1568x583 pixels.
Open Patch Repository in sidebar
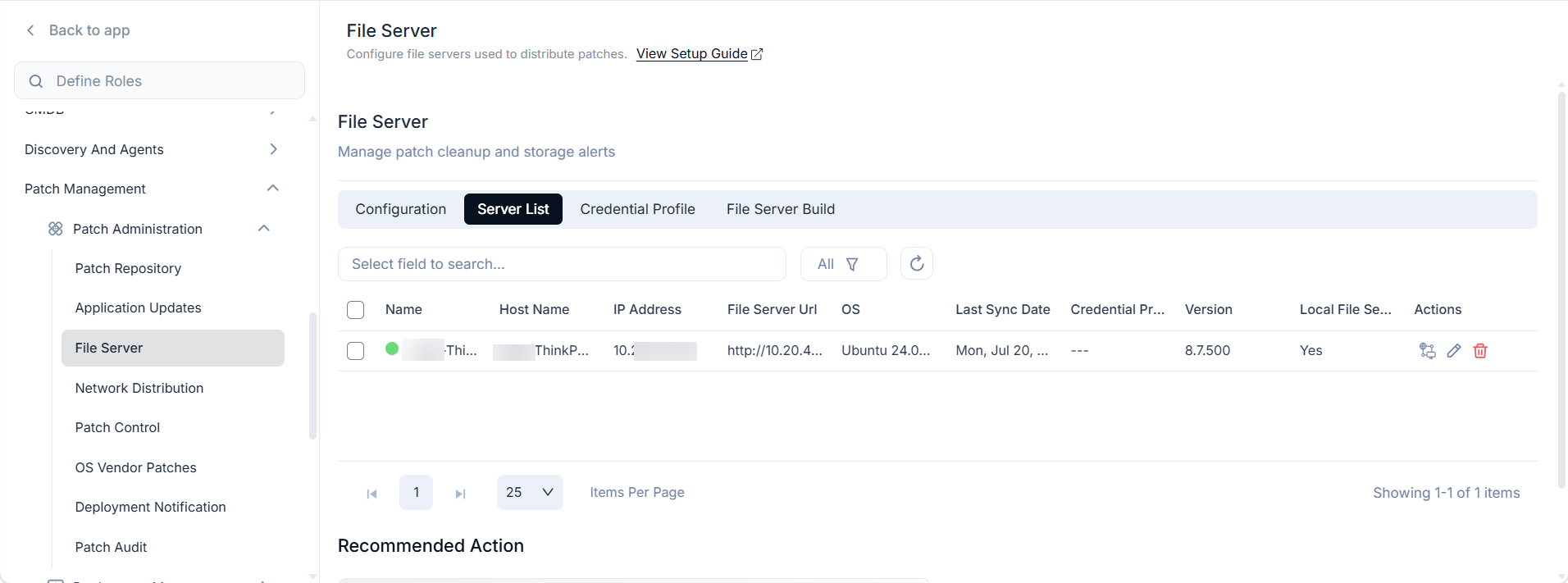tap(128, 268)
